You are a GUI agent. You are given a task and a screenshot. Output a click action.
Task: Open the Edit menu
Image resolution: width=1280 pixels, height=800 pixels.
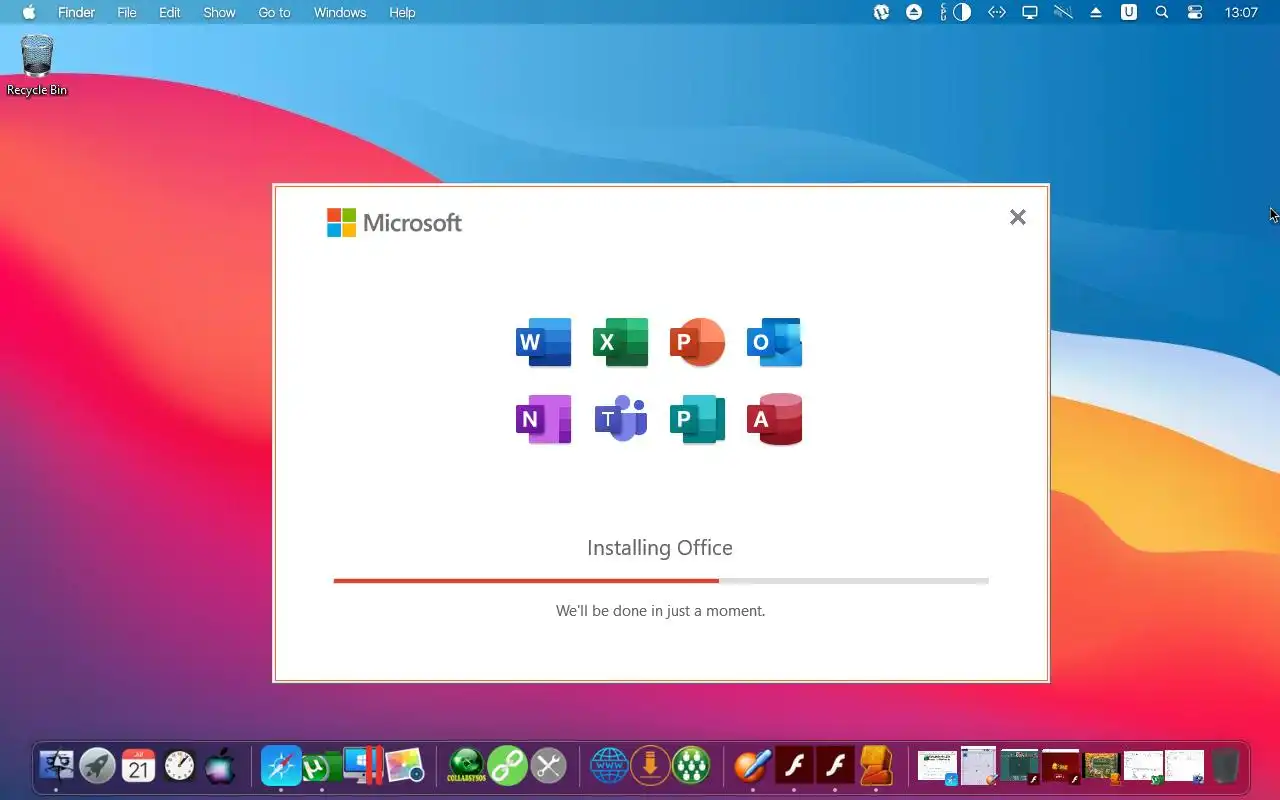pyautogui.click(x=170, y=12)
